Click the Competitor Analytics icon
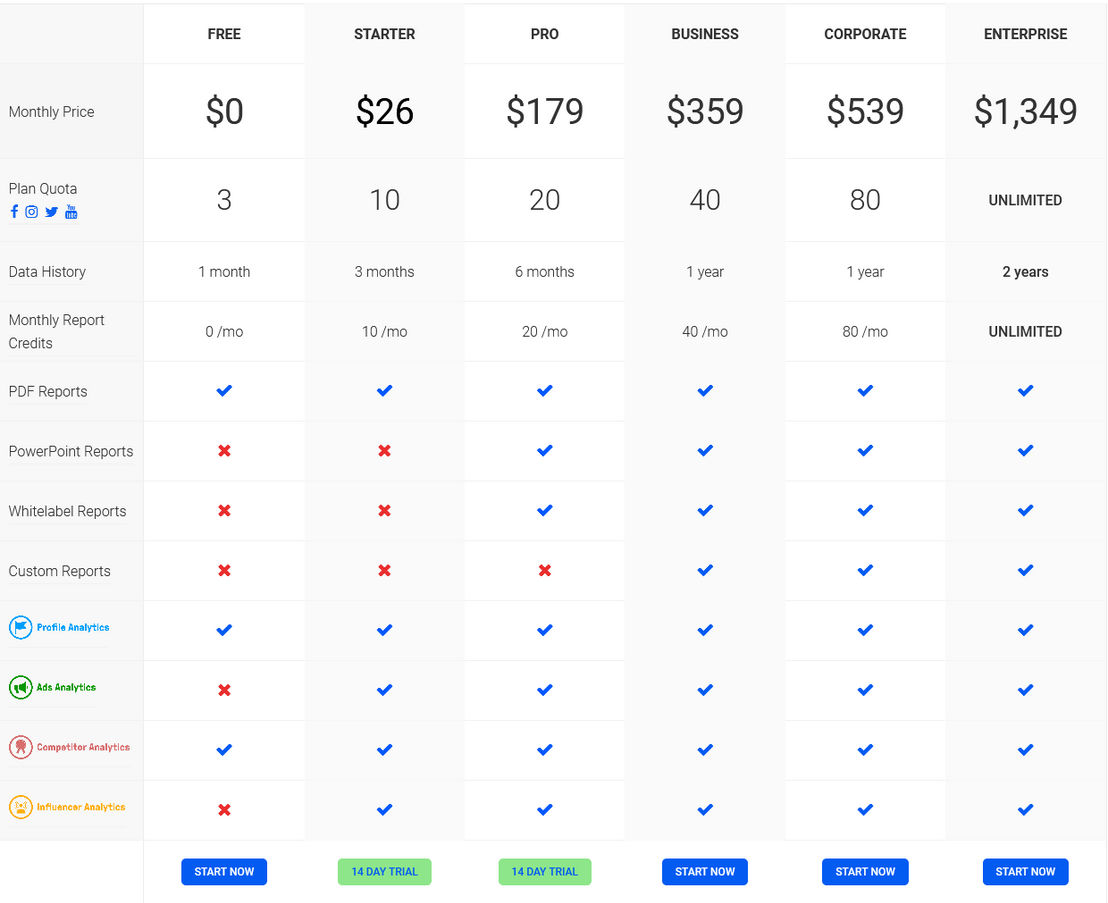1108x903 pixels. coord(20,747)
